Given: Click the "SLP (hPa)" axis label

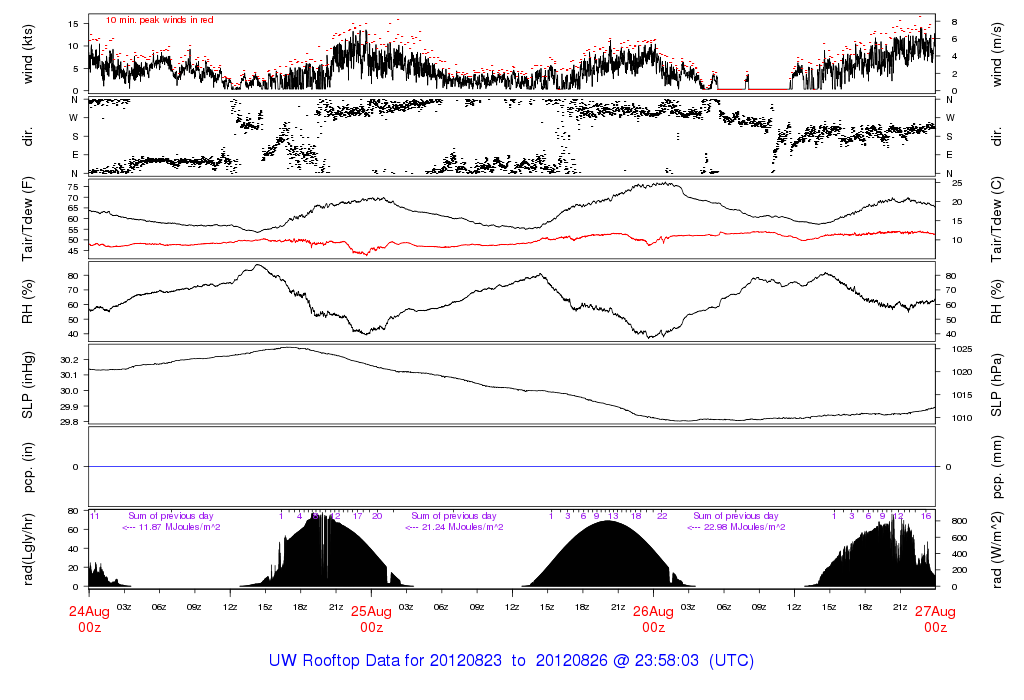Looking at the screenshot, I should click(998, 385).
